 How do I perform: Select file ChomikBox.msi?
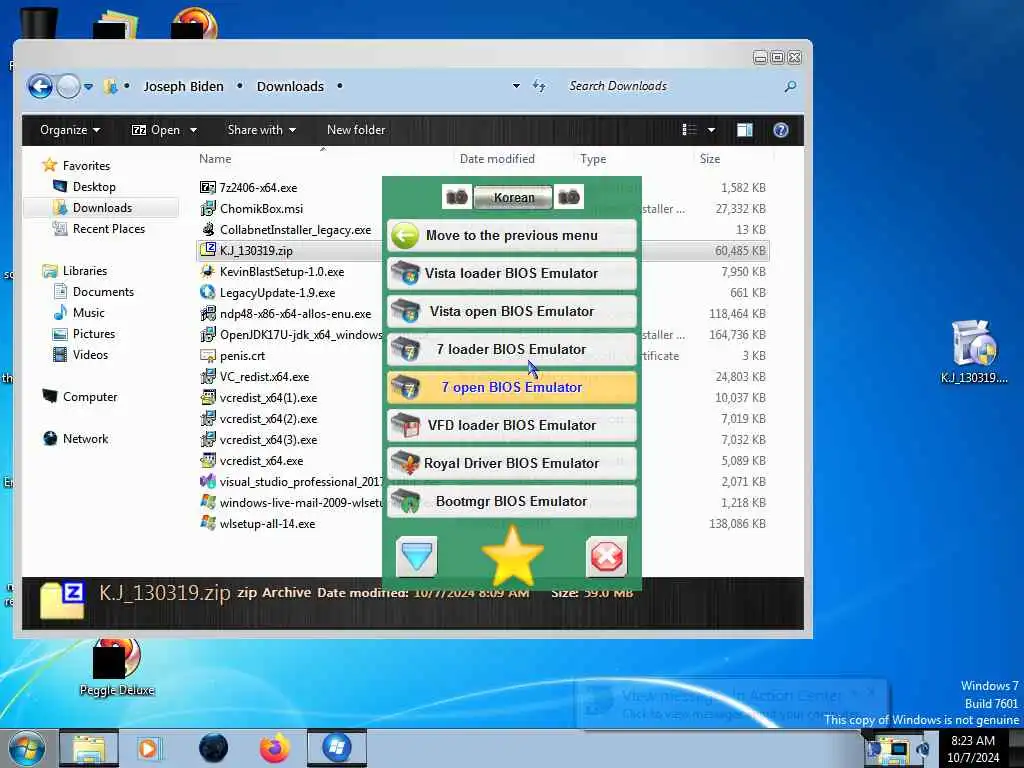coord(261,208)
